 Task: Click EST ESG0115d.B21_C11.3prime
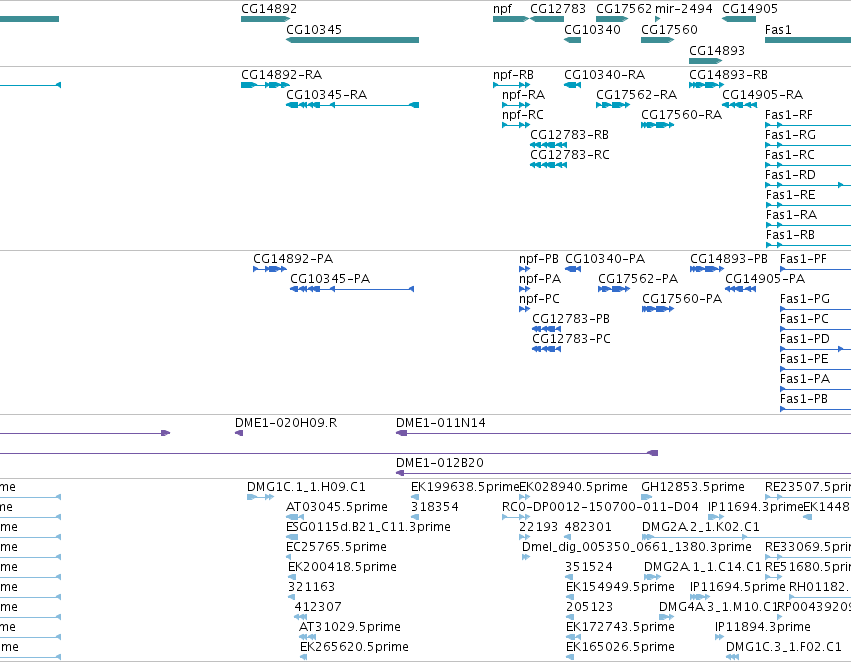point(368,527)
